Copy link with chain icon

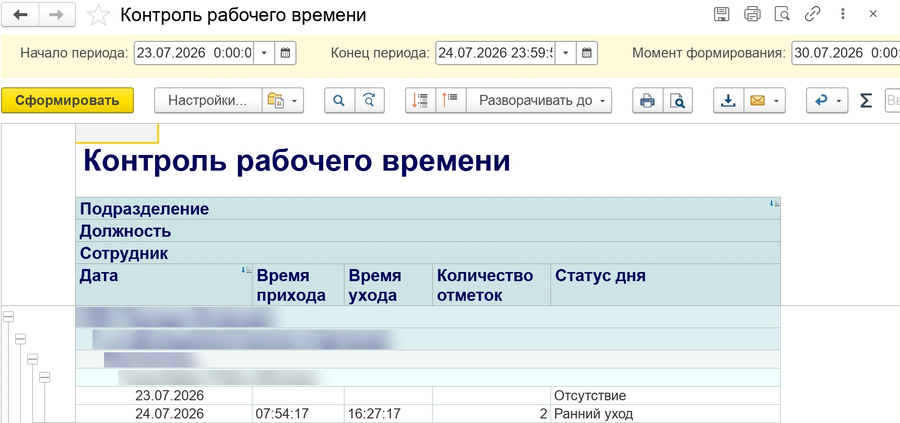coord(812,14)
